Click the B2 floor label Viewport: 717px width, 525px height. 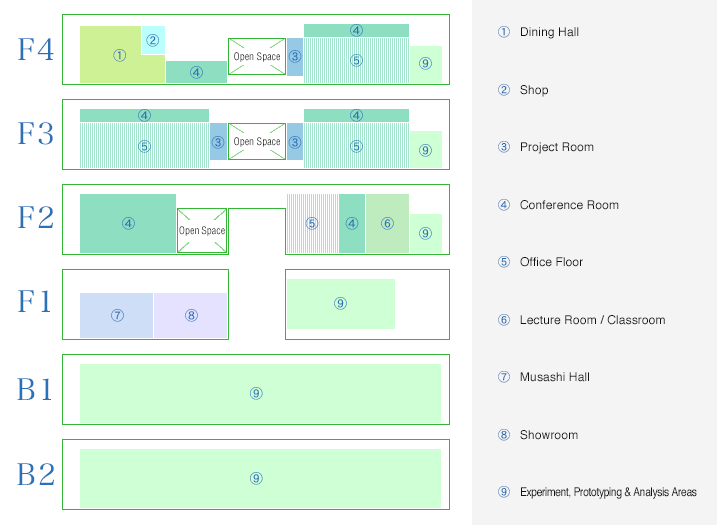coord(36,474)
